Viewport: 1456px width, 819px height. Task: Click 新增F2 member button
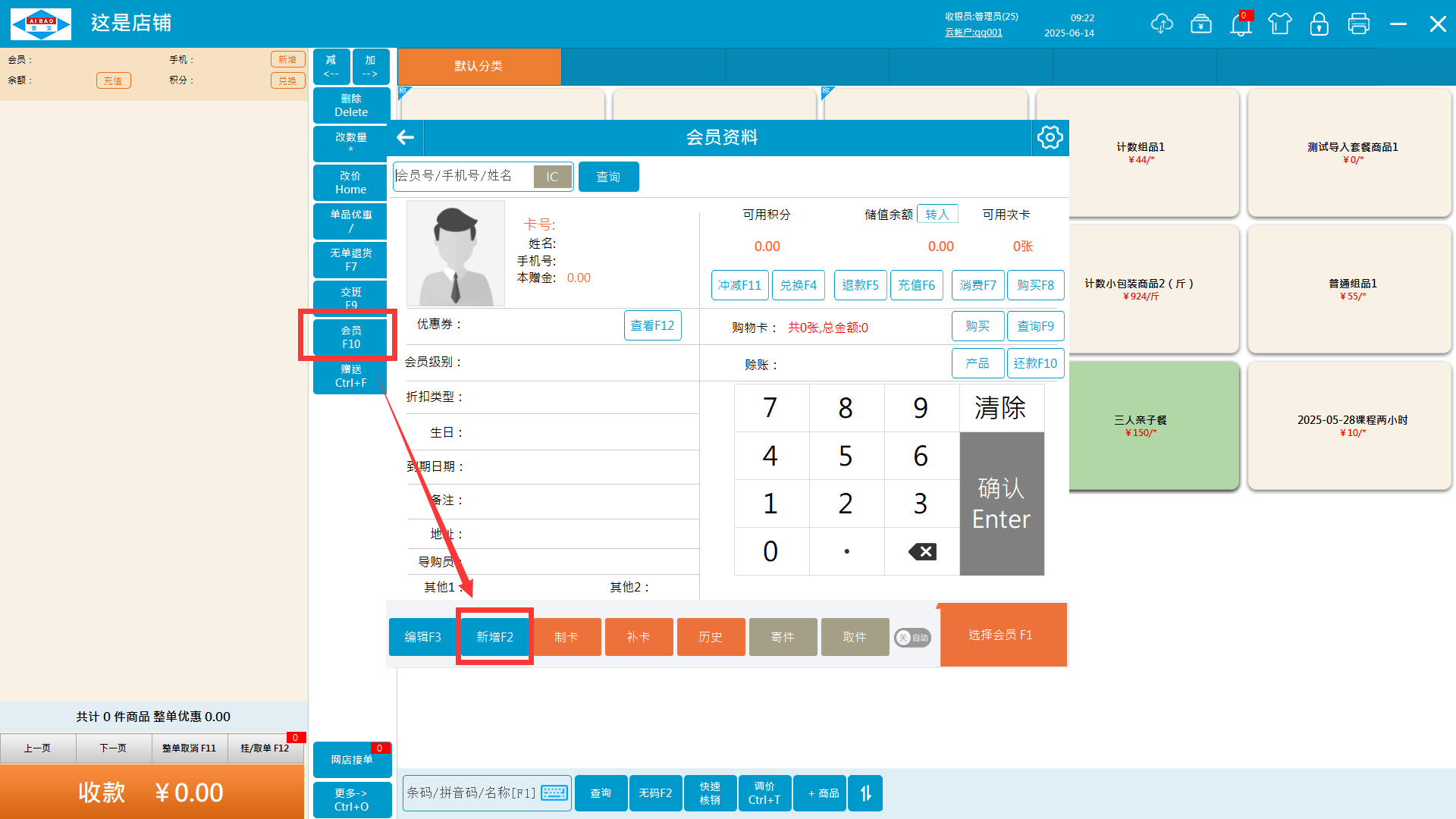pyautogui.click(x=494, y=637)
